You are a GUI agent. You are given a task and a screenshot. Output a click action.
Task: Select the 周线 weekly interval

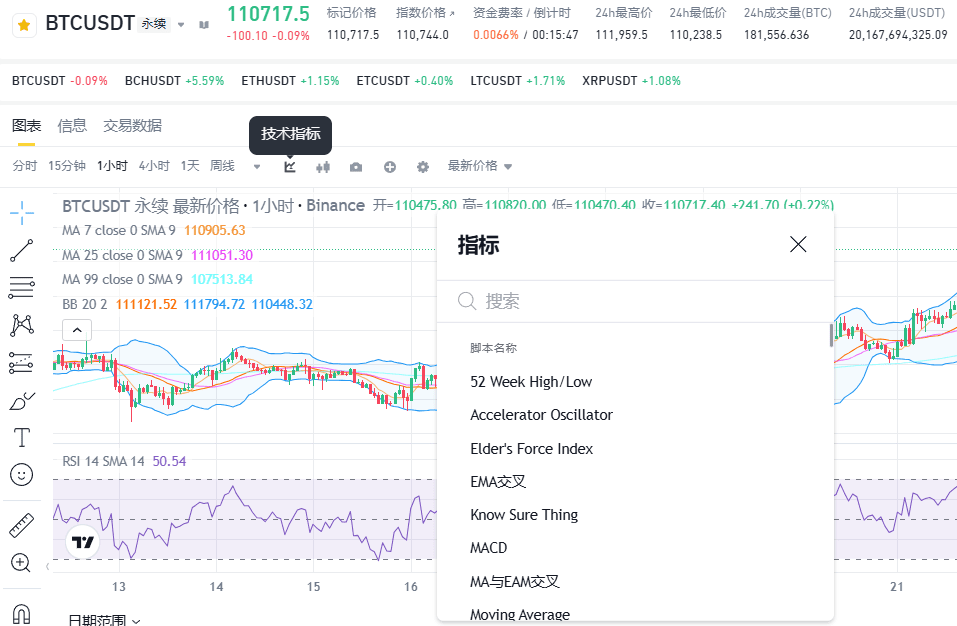[x=222, y=166]
